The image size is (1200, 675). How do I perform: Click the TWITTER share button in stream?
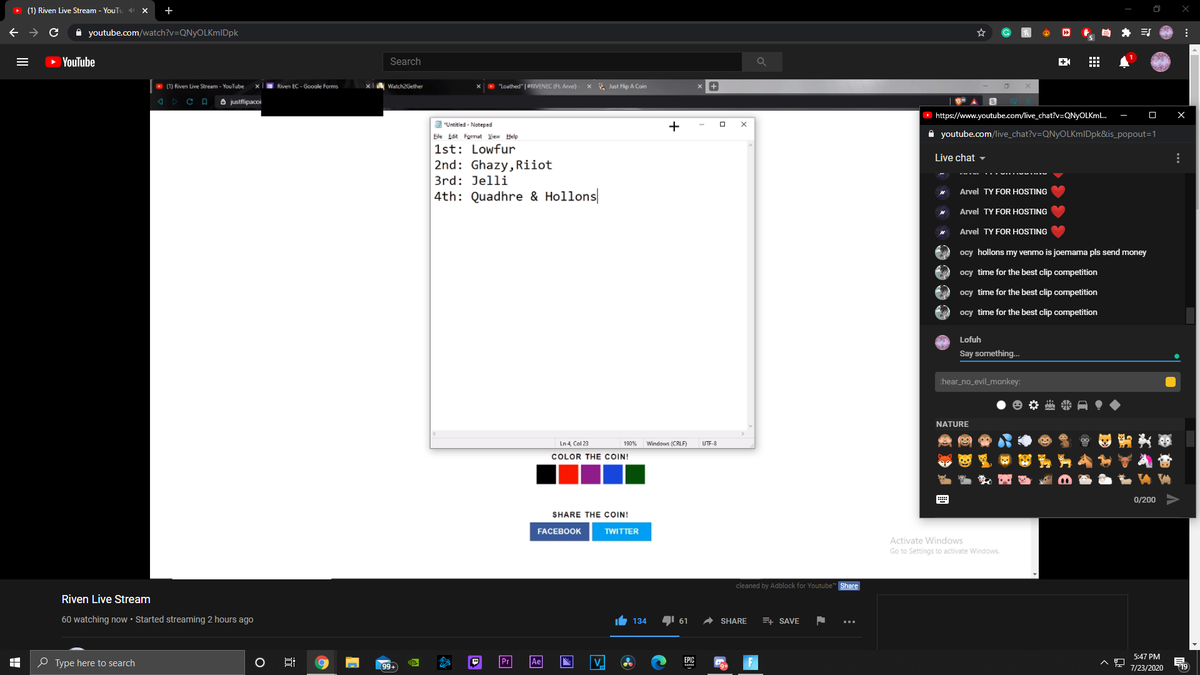tap(621, 531)
